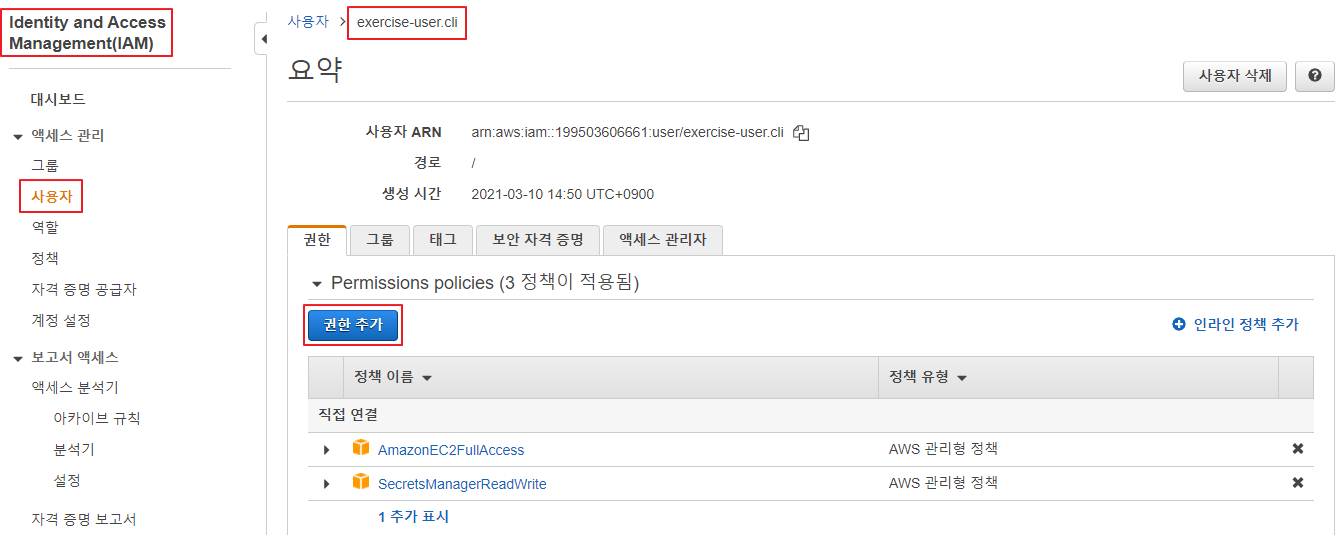Click the 인라인 정책 추가 link
1339x535 pixels.
click(x=1246, y=324)
